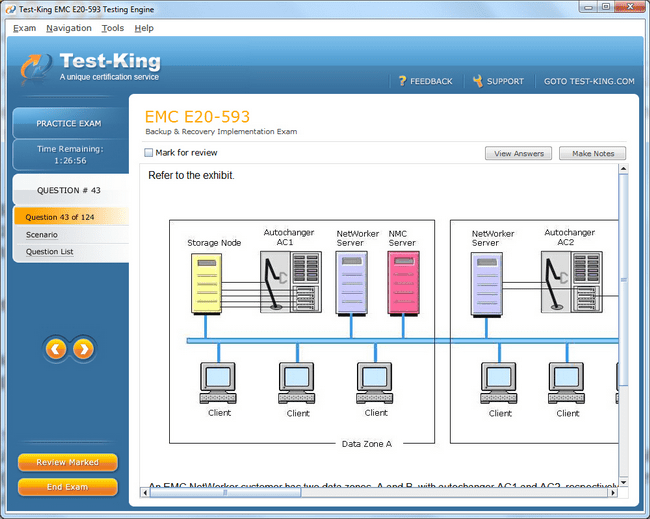Click the PRACTICE EXAM panel
This screenshot has width=650, height=519.
tap(70, 123)
